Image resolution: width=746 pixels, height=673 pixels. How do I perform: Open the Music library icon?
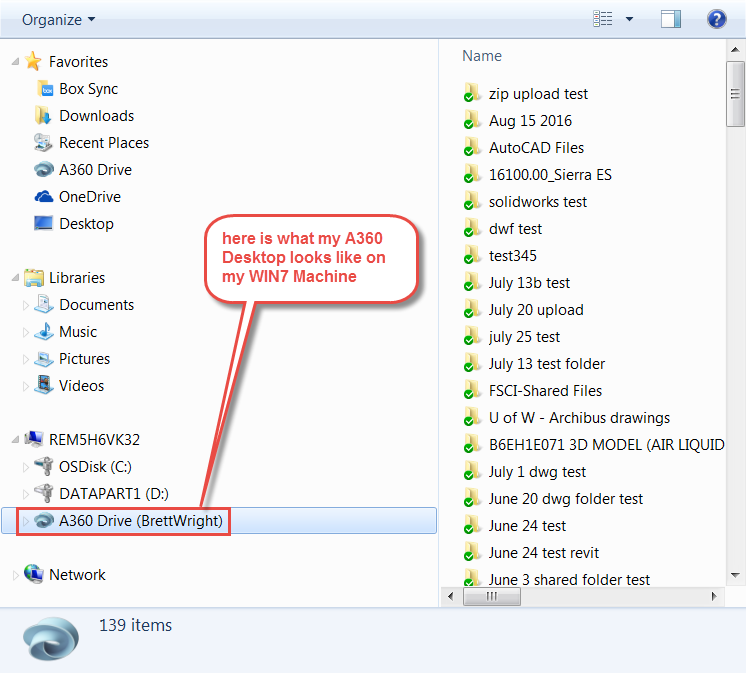click(44, 332)
